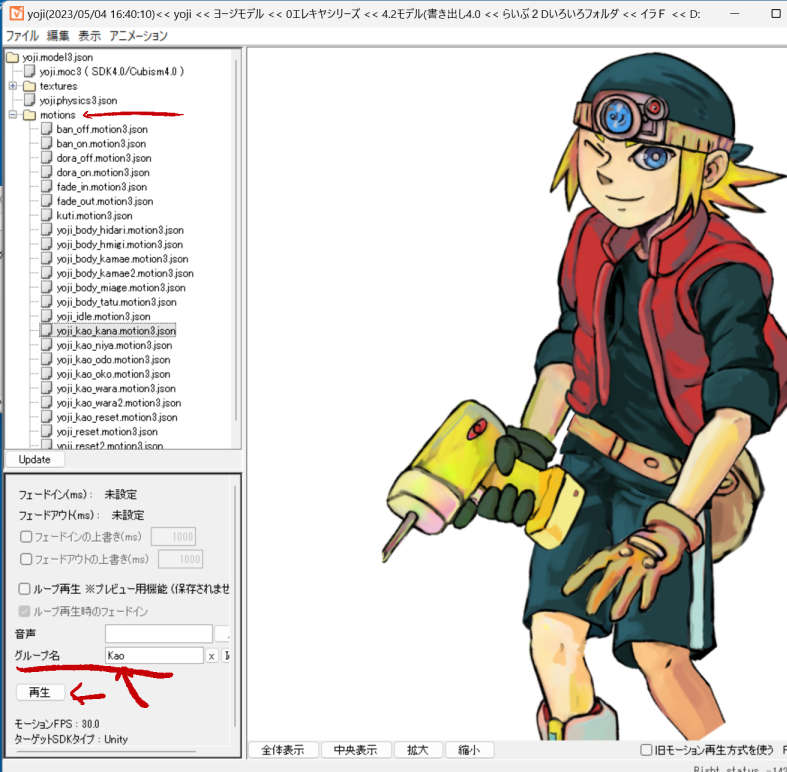Image resolution: width=787 pixels, height=772 pixels.
Task: Click the fade-out override value field
Action: 180,559
